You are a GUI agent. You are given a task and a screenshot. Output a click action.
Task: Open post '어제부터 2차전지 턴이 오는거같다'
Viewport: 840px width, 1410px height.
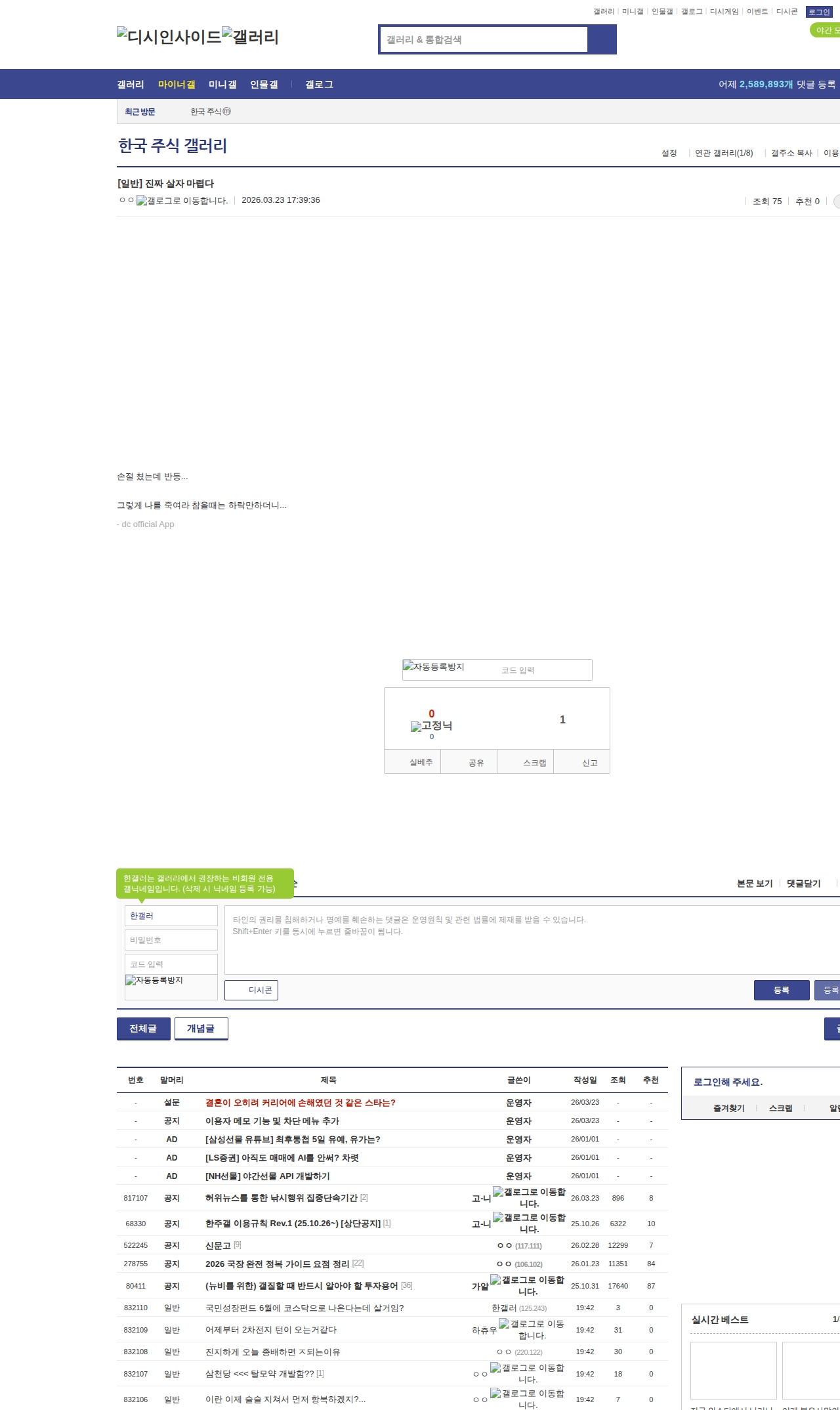(x=271, y=1330)
